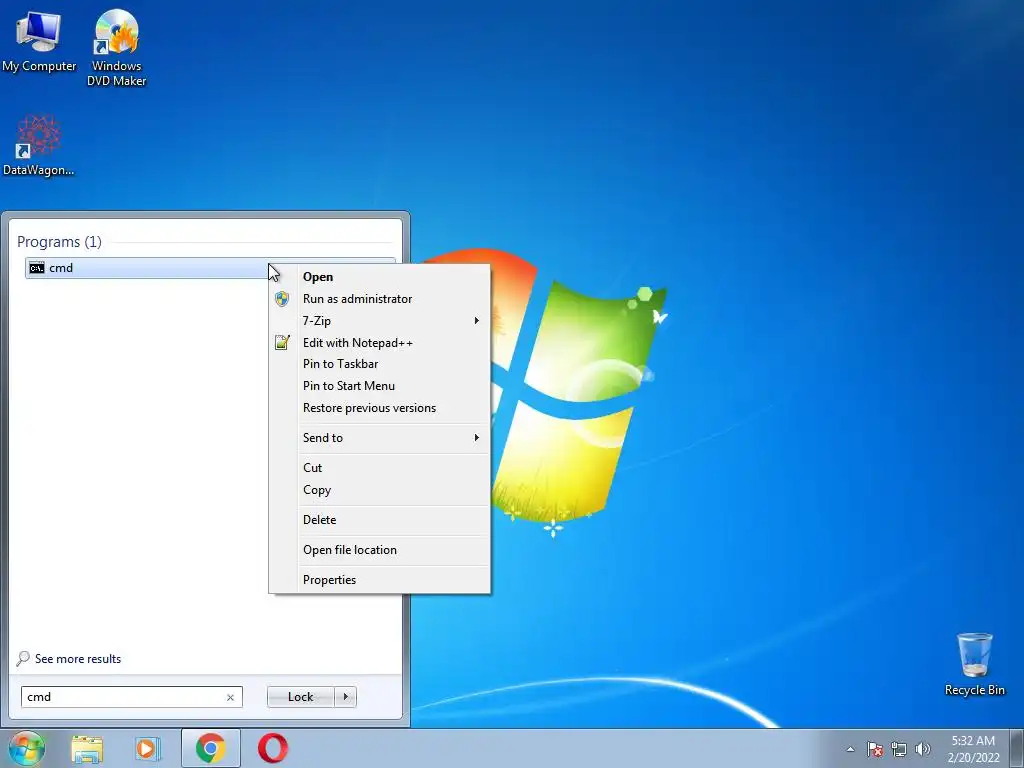Open Google Chrome from the taskbar
This screenshot has height=768, width=1024.
pyautogui.click(x=210, y=748)
